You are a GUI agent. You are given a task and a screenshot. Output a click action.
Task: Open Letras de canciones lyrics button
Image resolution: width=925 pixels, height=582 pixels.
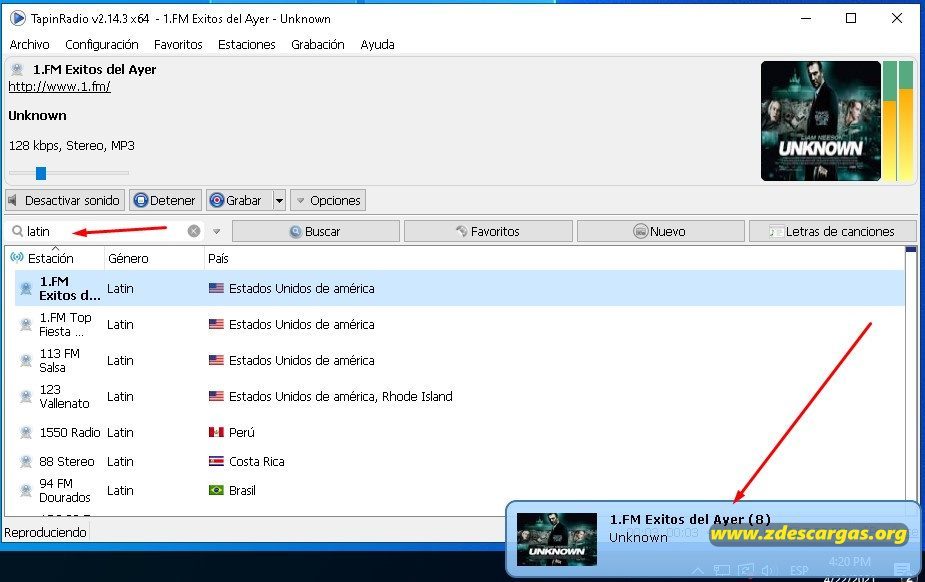click(832, 231)
